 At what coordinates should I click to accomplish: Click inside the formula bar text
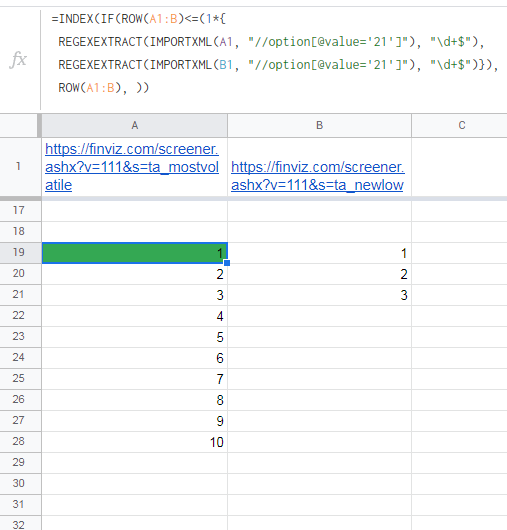coord(274,53)
